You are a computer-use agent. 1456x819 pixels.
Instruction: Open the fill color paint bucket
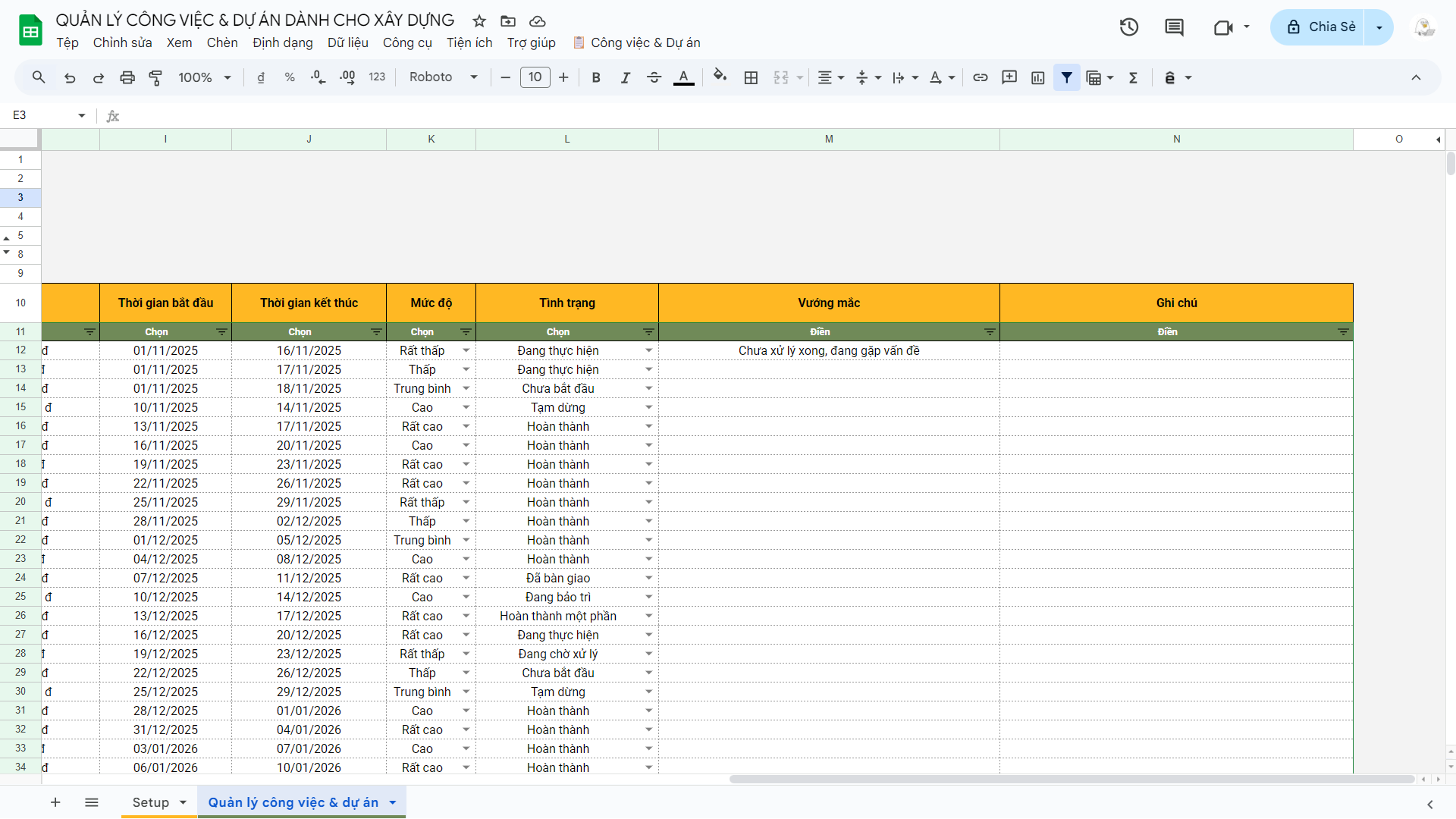(720, 76)
